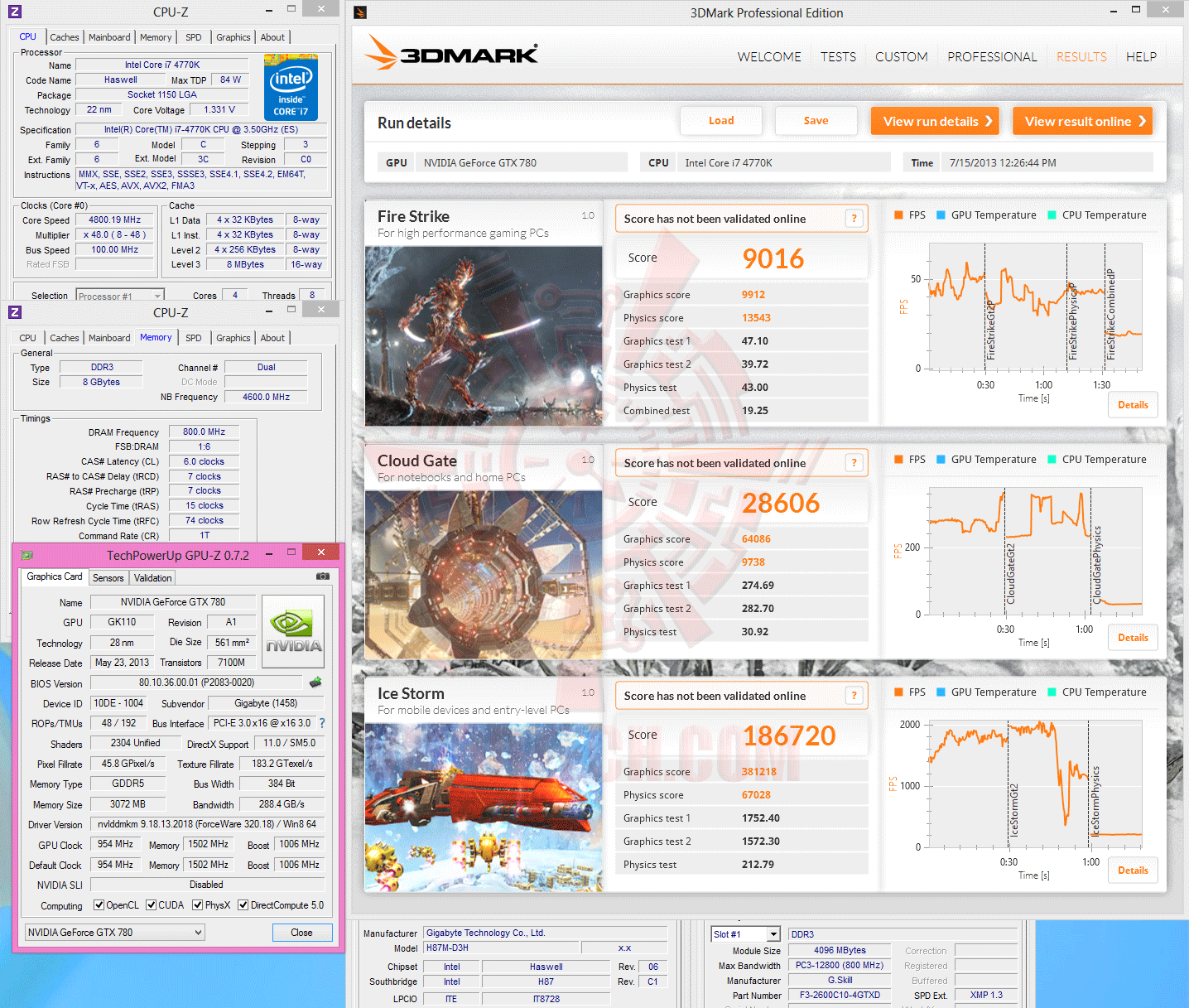Click the Intel Core i7 inside logo in CPU-Z
Image resolution: width=1189 pixels, height=1008 pixels.
291,87
